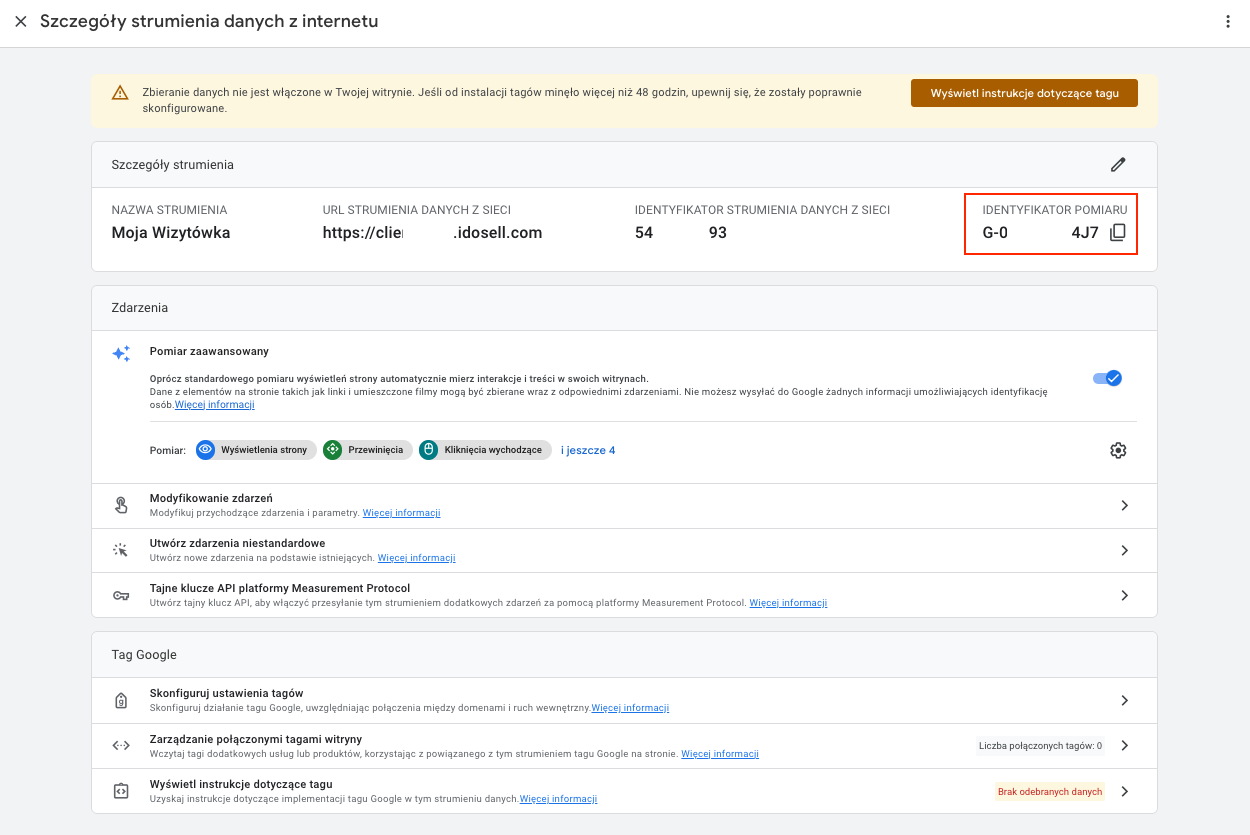Click Wyświetlenia strony chip

(256, 450)
